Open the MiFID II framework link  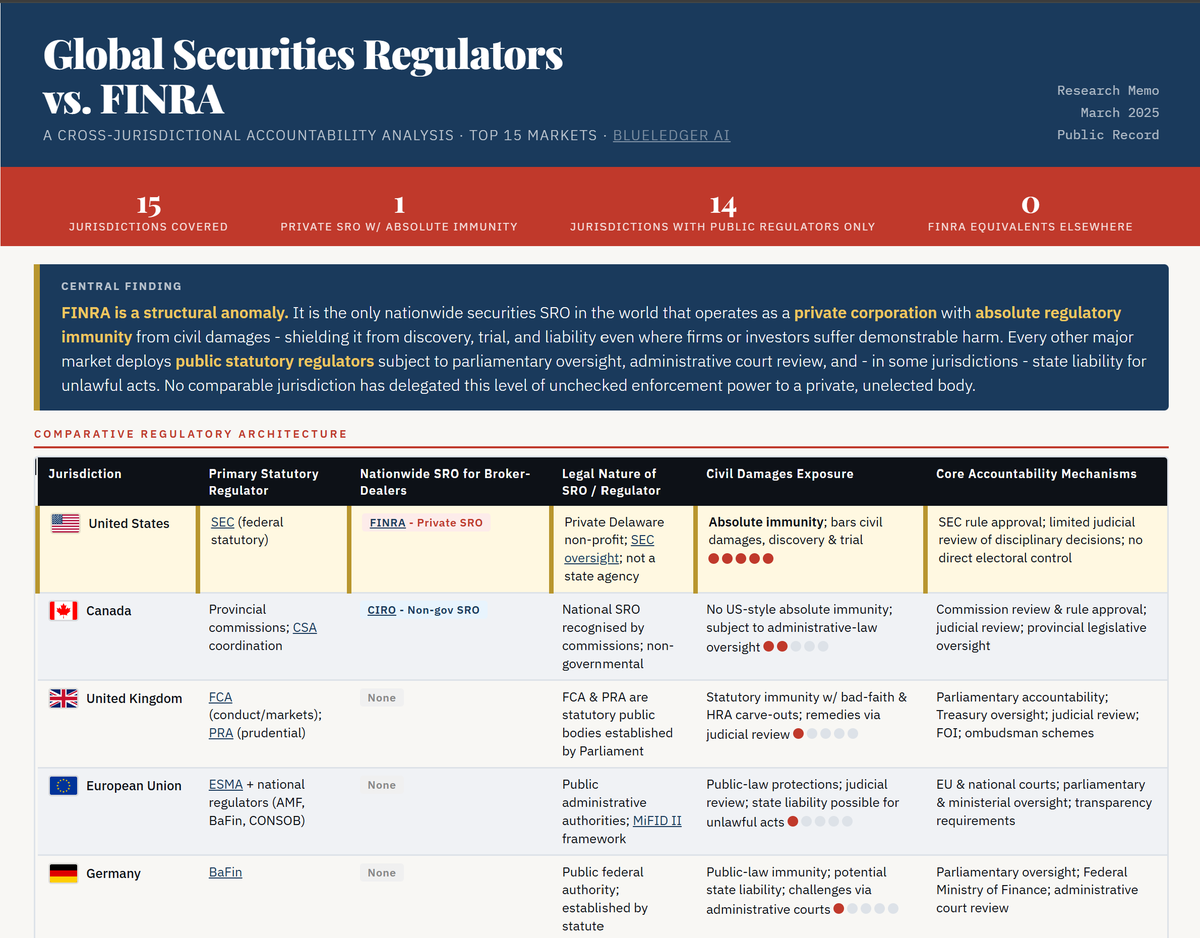[657, 821]
